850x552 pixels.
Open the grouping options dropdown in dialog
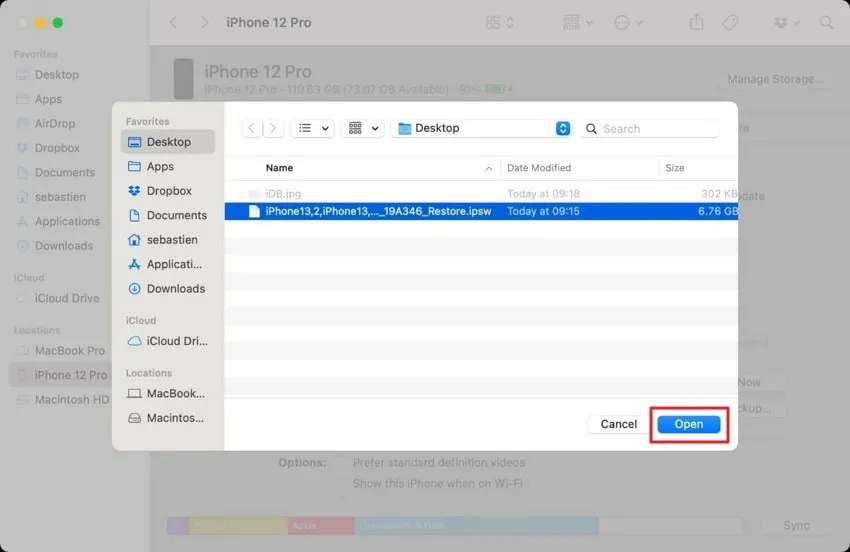point(363,129)
